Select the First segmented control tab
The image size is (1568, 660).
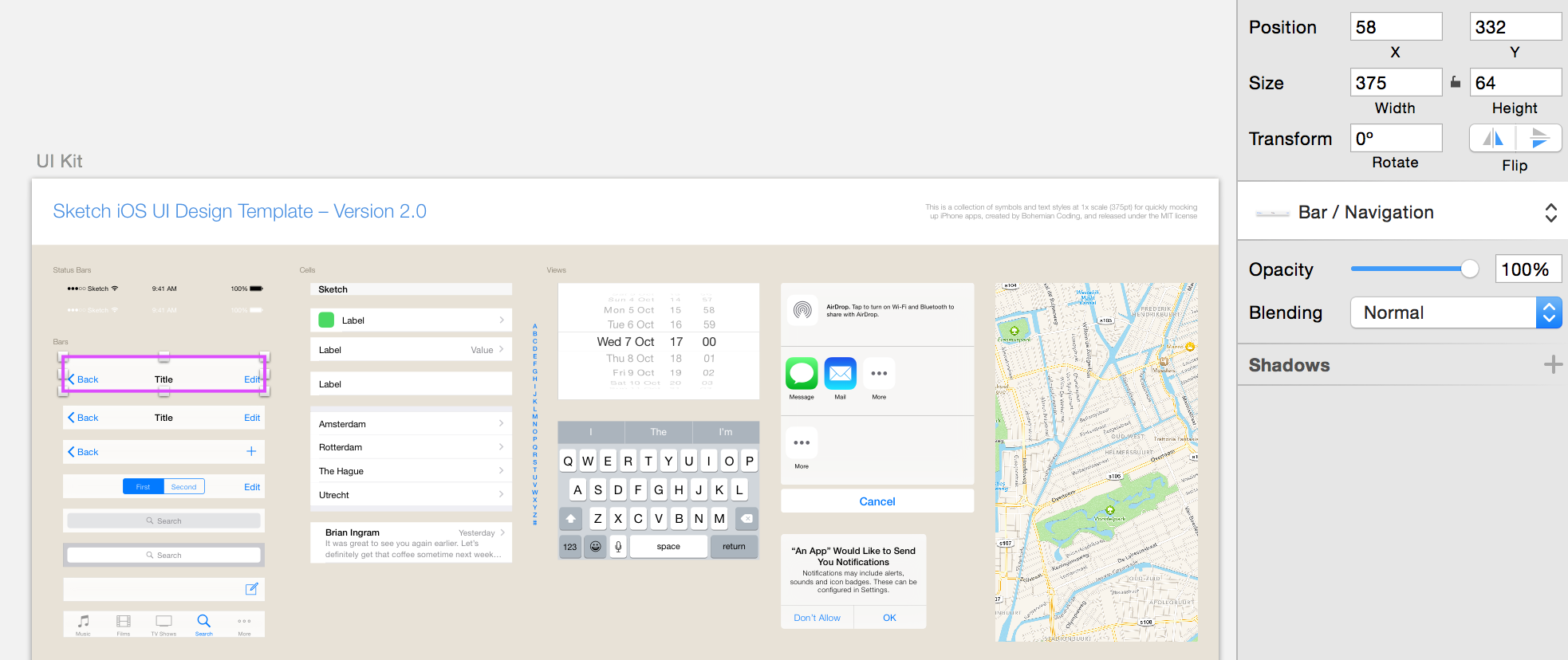click(x=144, y=486)
